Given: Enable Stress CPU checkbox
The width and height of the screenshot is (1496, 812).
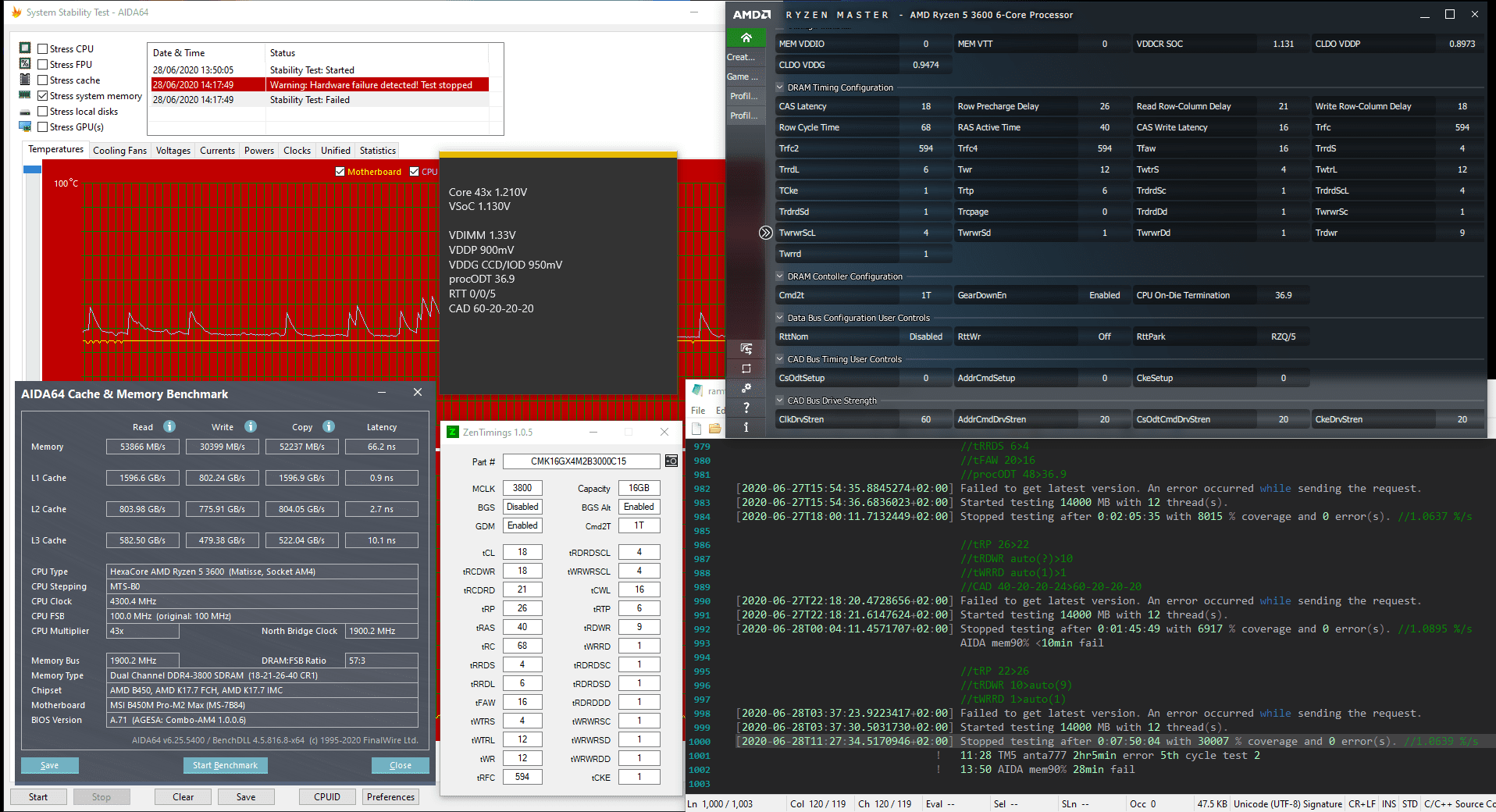Looking at the screenshot, I should point(43,49).
